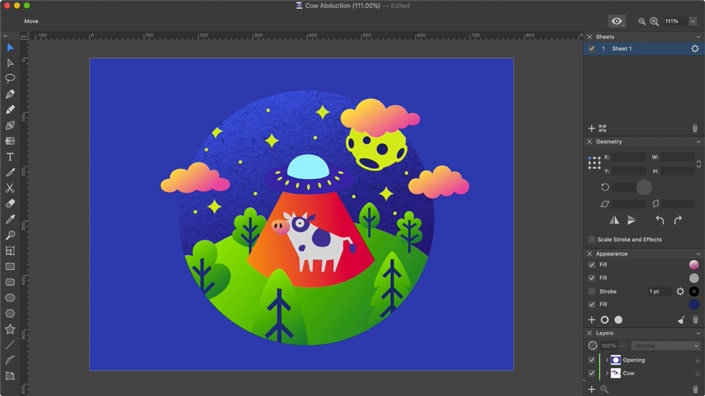Rotate clockwise with the right arrow

pyautogui.click(x=678, y=220)
